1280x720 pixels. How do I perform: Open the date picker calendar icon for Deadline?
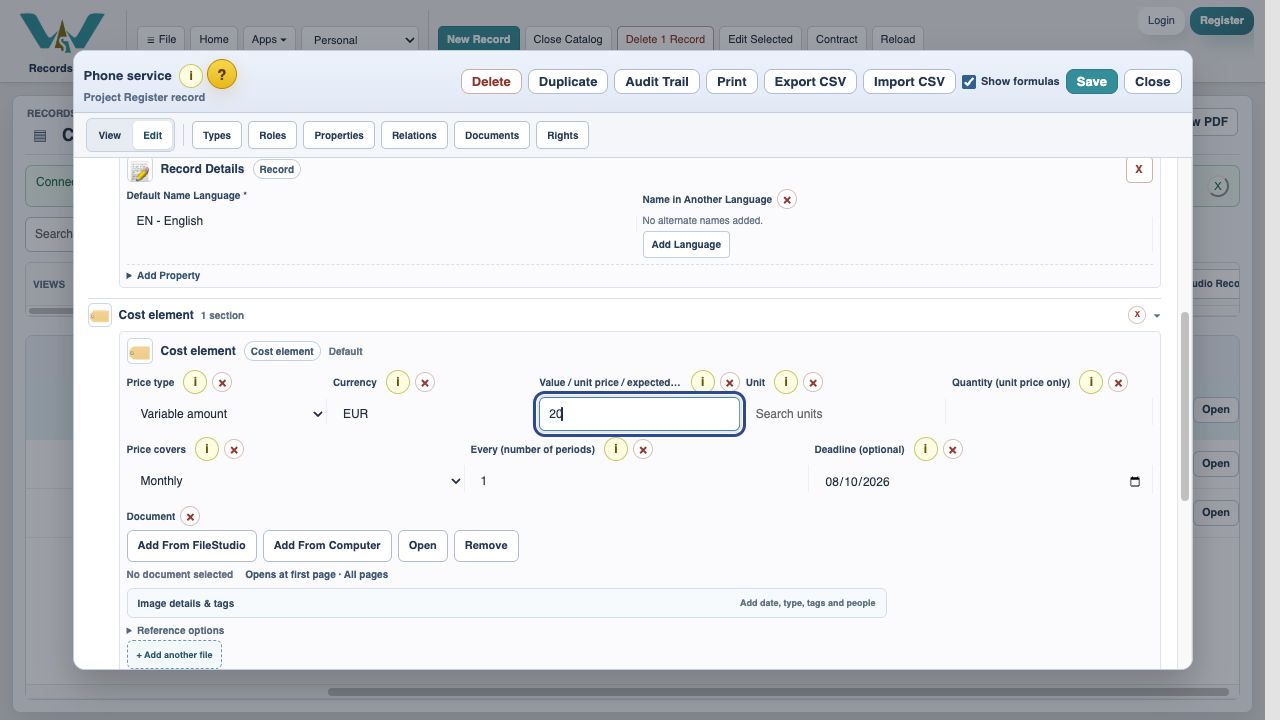pos(1135,482)
